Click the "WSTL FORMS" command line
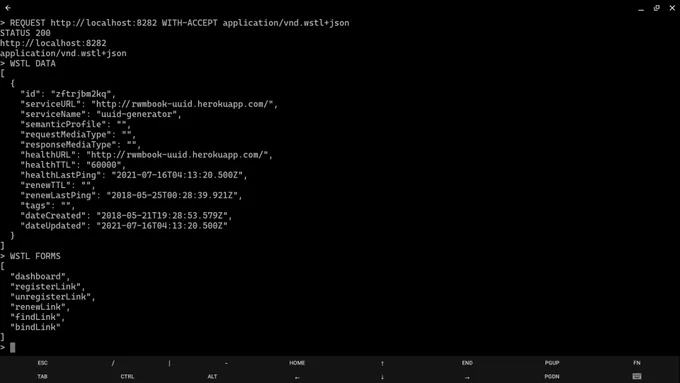This screenshot has width=680, height=383. [x=35, y=256]
